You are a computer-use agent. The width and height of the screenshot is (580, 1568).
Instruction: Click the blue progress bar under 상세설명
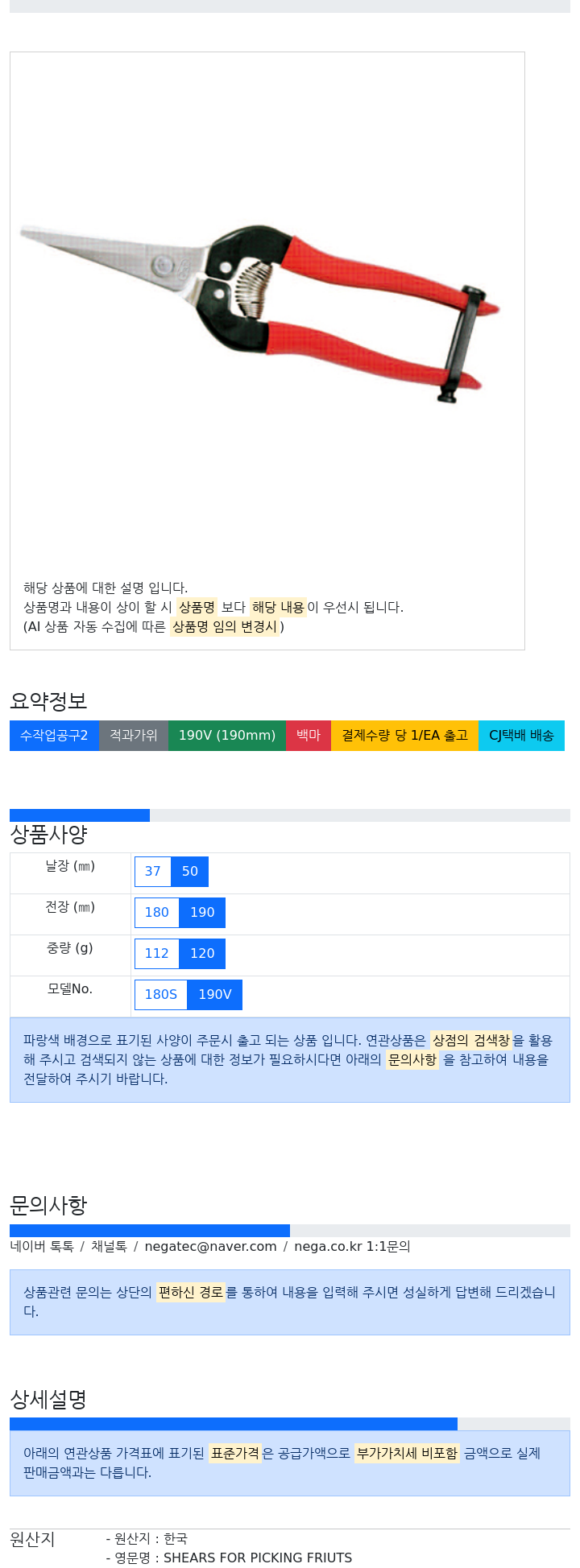point(234,1424)
